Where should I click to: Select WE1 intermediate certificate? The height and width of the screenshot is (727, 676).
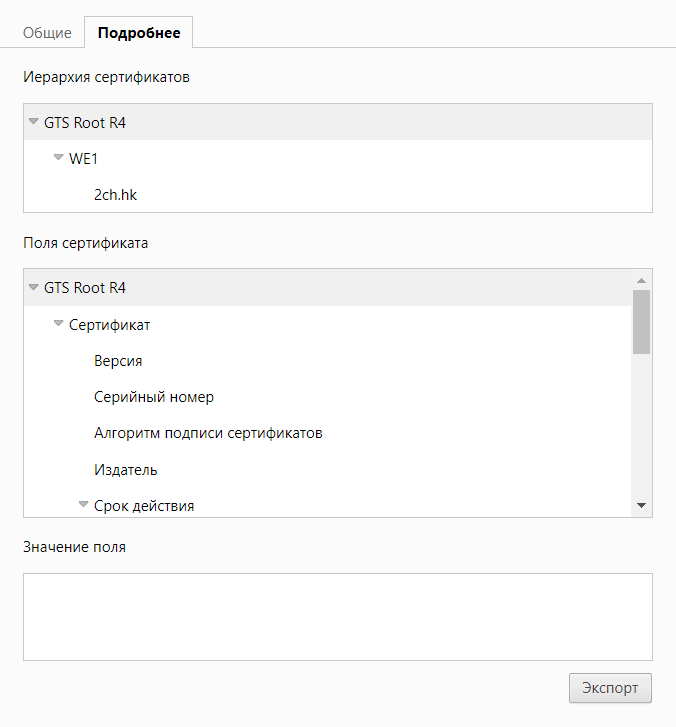click(83, 158)
